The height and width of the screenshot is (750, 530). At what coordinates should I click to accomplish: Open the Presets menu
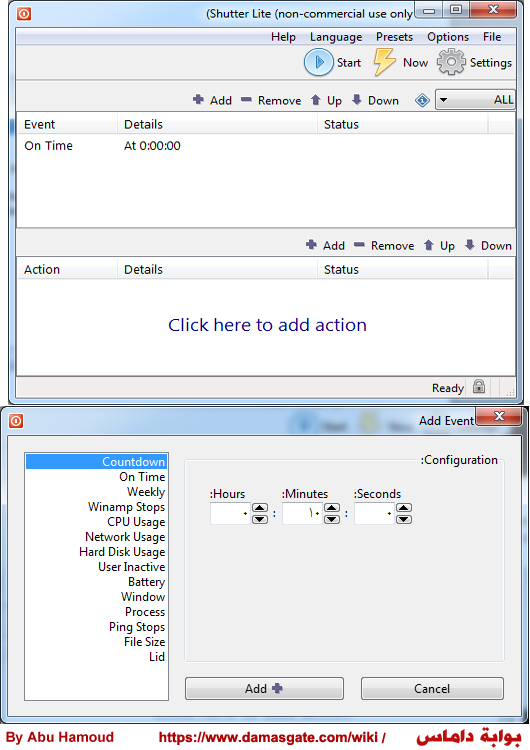(394, 37)
